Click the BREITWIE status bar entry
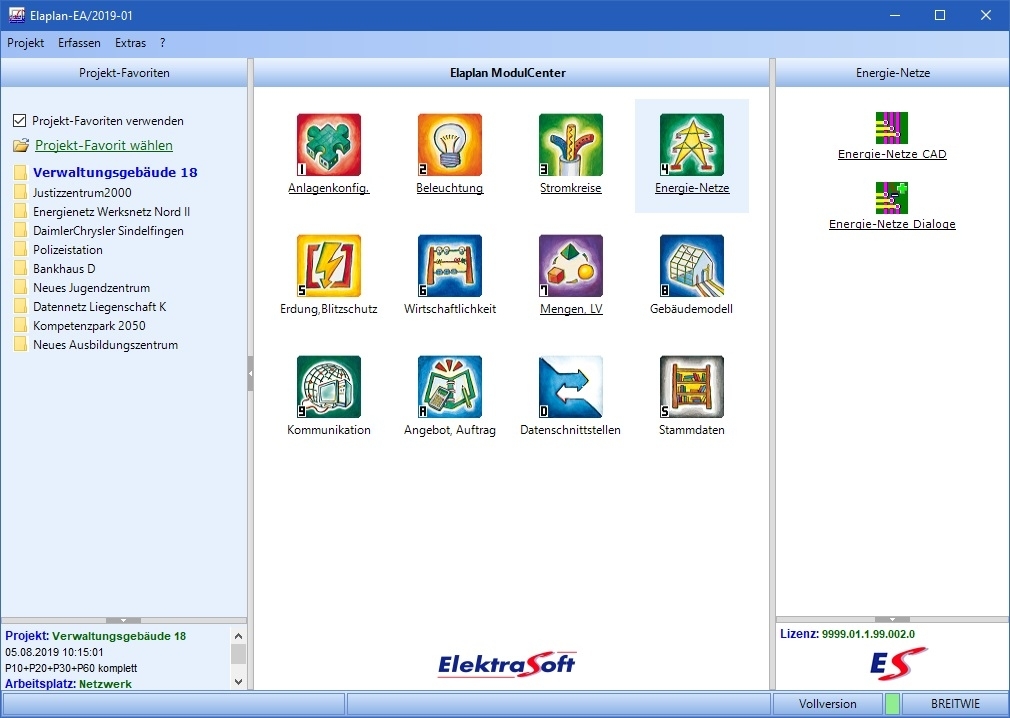 tap(955, 704)
